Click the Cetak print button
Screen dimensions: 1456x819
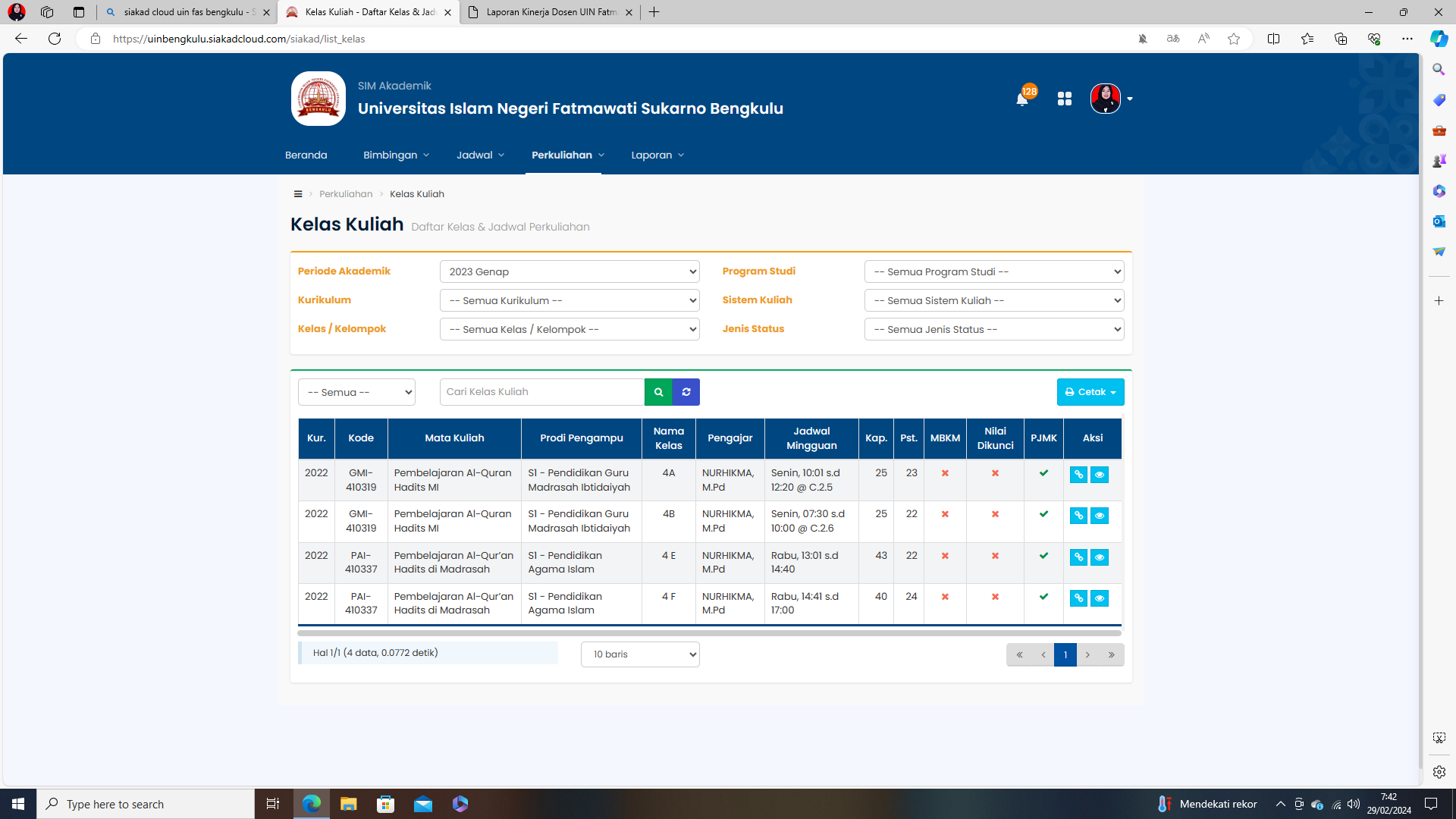coord(1090,392)
